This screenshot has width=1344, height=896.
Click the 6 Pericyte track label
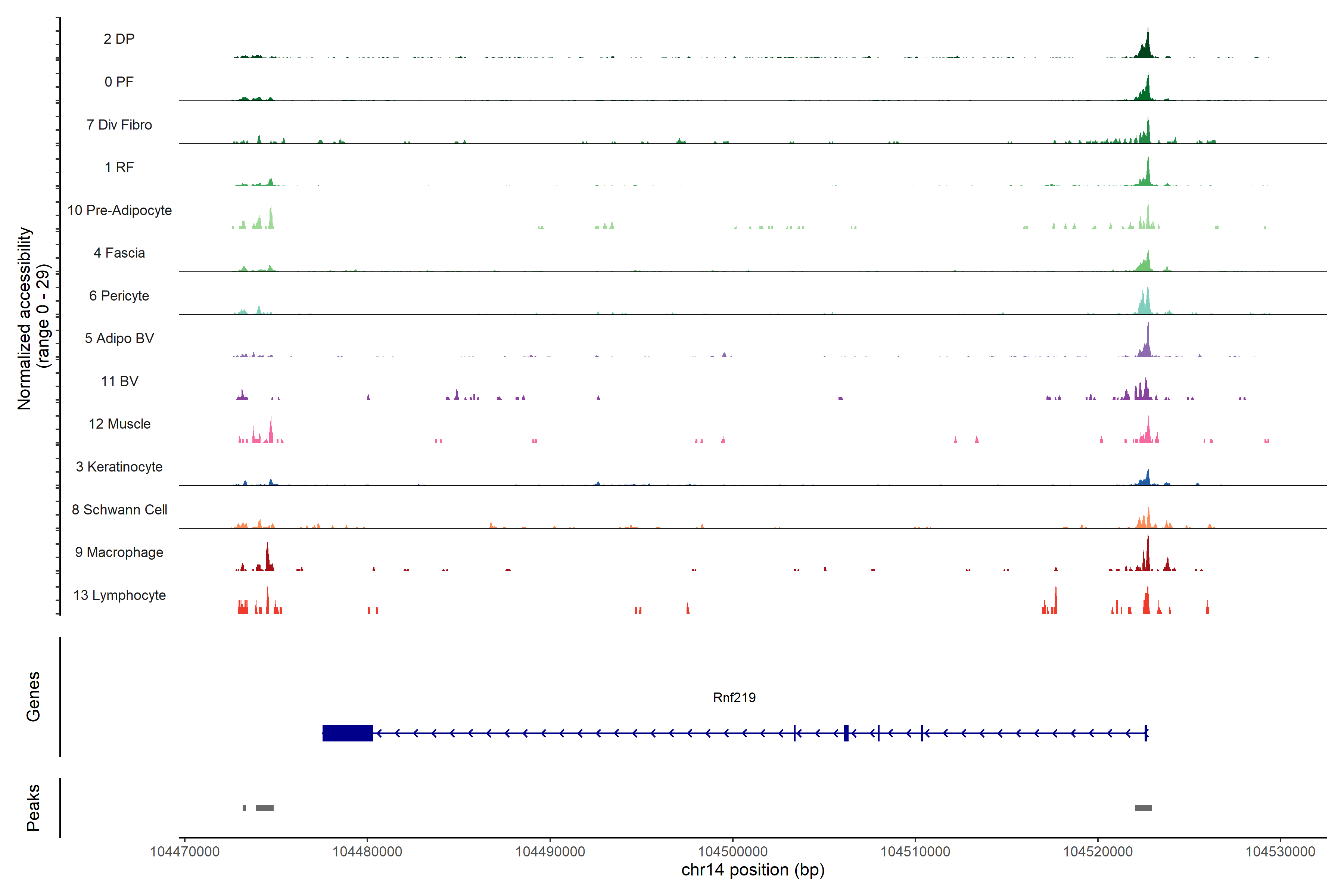pyautogui.click(x=119, y=296)
